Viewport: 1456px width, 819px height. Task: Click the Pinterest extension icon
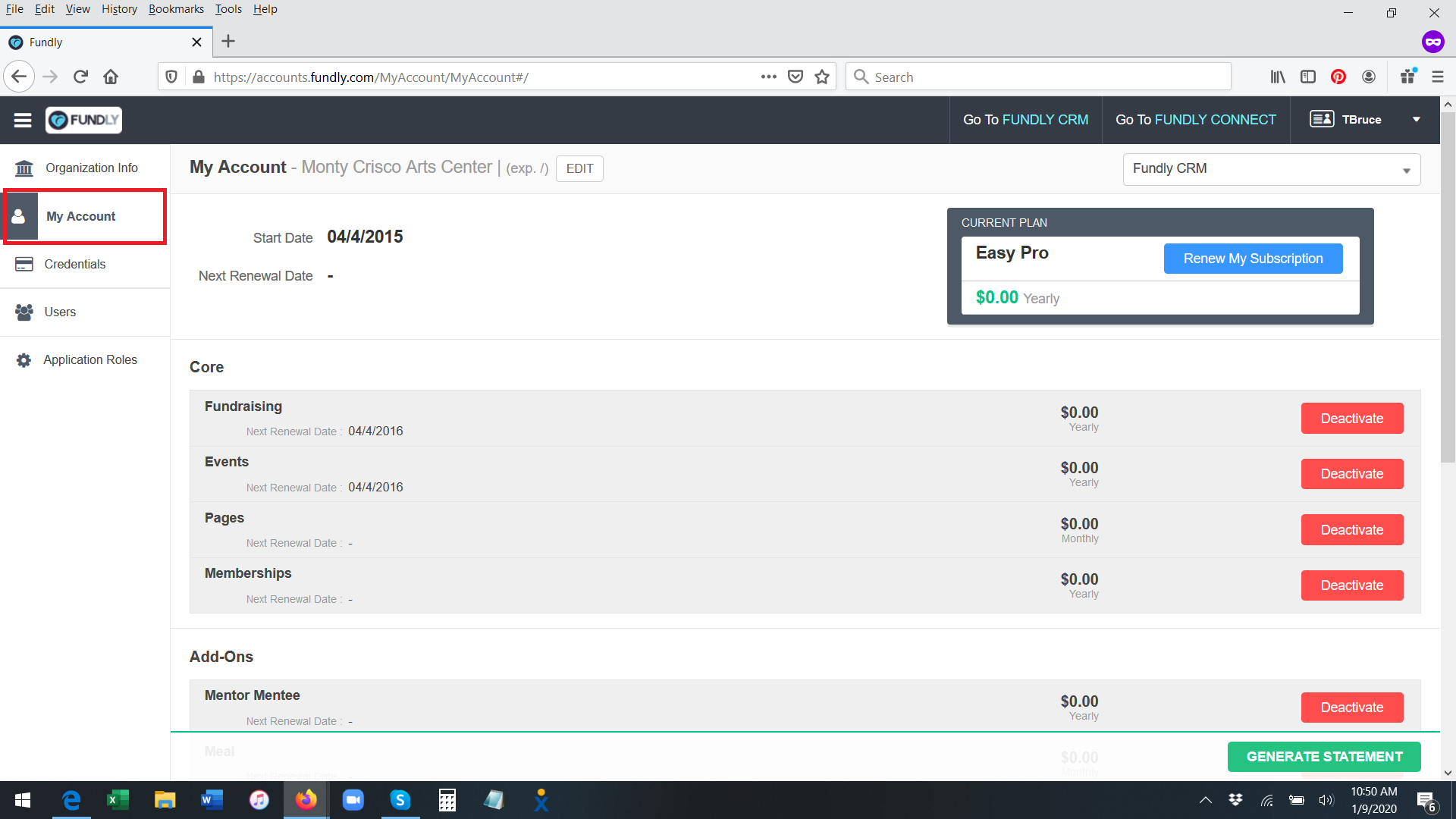(1338, 77)
